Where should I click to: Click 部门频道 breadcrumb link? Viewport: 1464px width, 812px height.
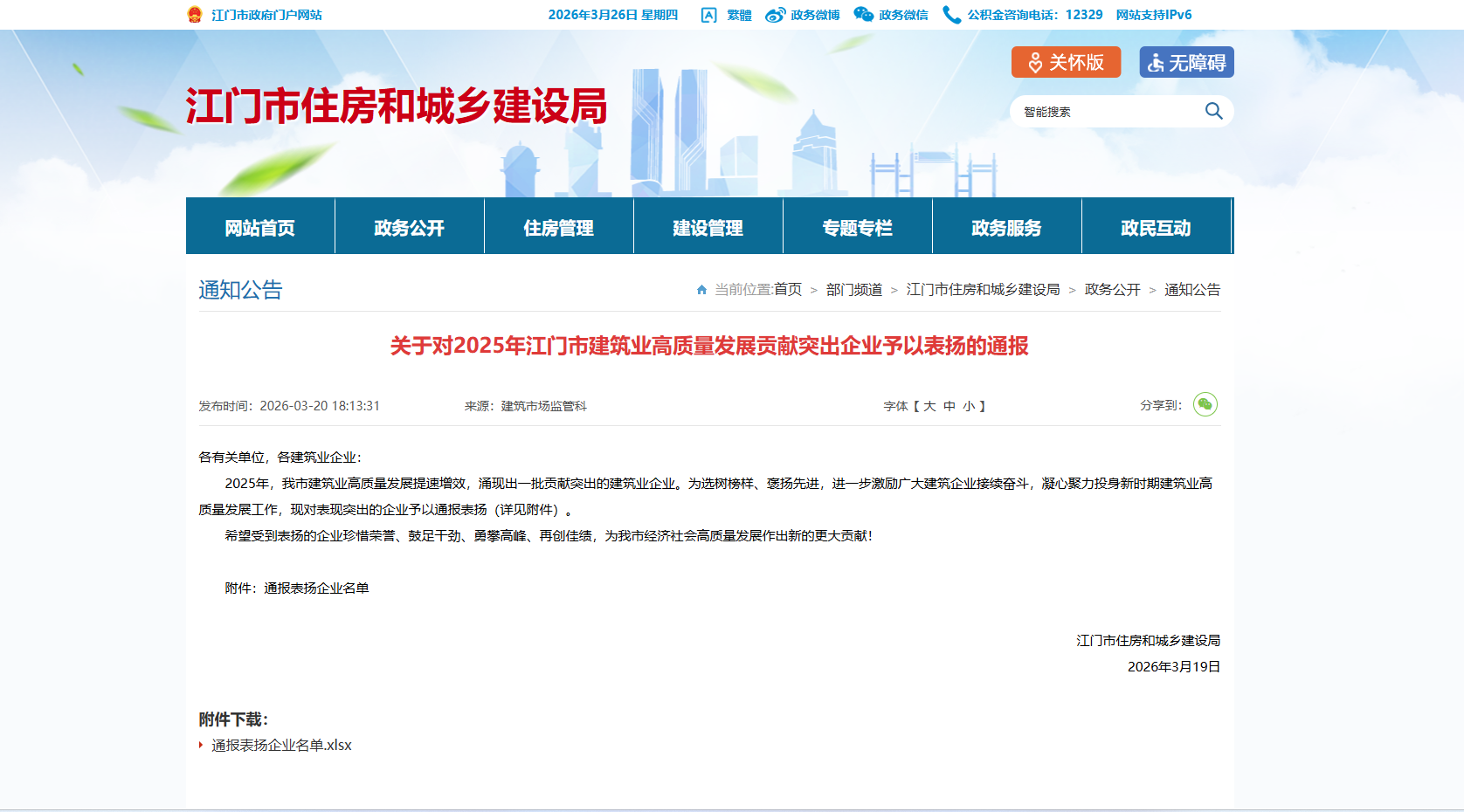(853, 290)
